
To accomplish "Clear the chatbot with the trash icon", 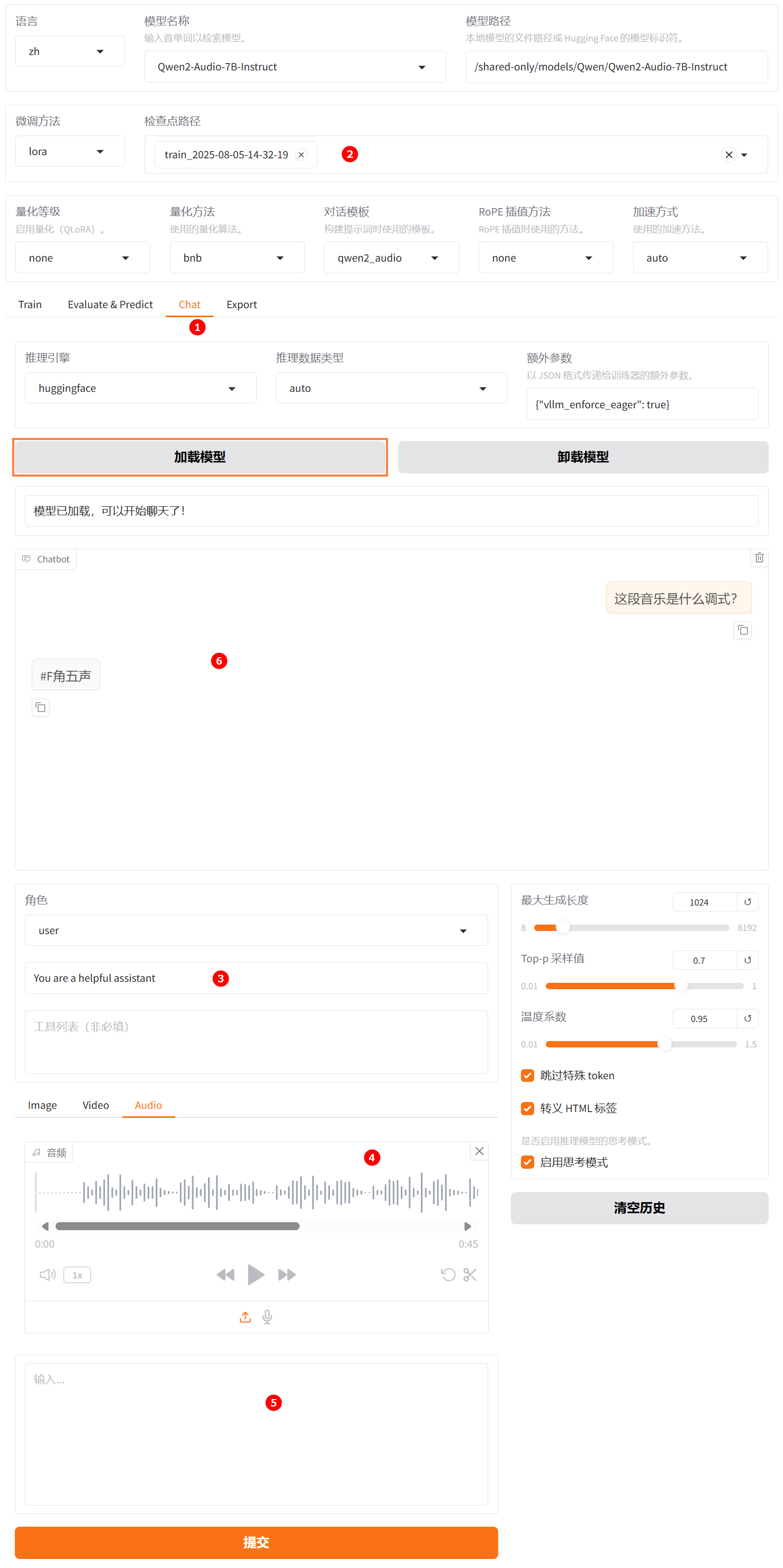I will point(759,558).
